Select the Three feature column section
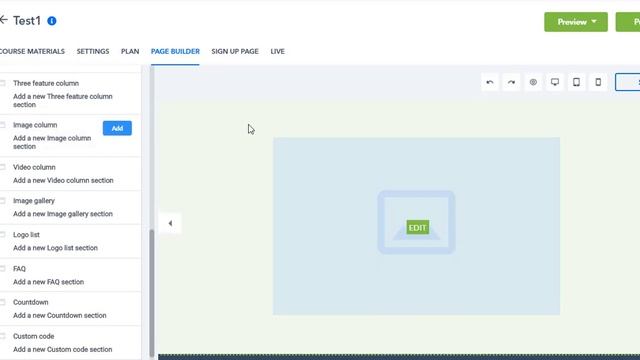The height and width of the screenshot is (360, 640). 71,94
